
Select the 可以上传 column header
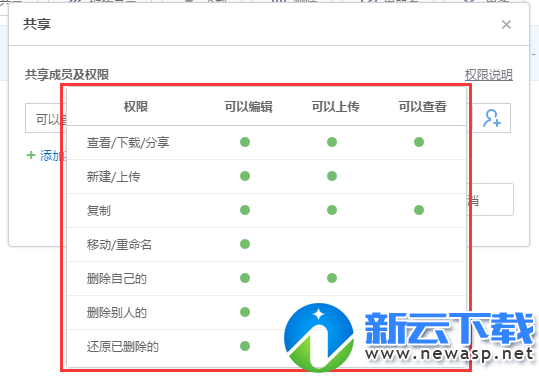tap(335, 107)
